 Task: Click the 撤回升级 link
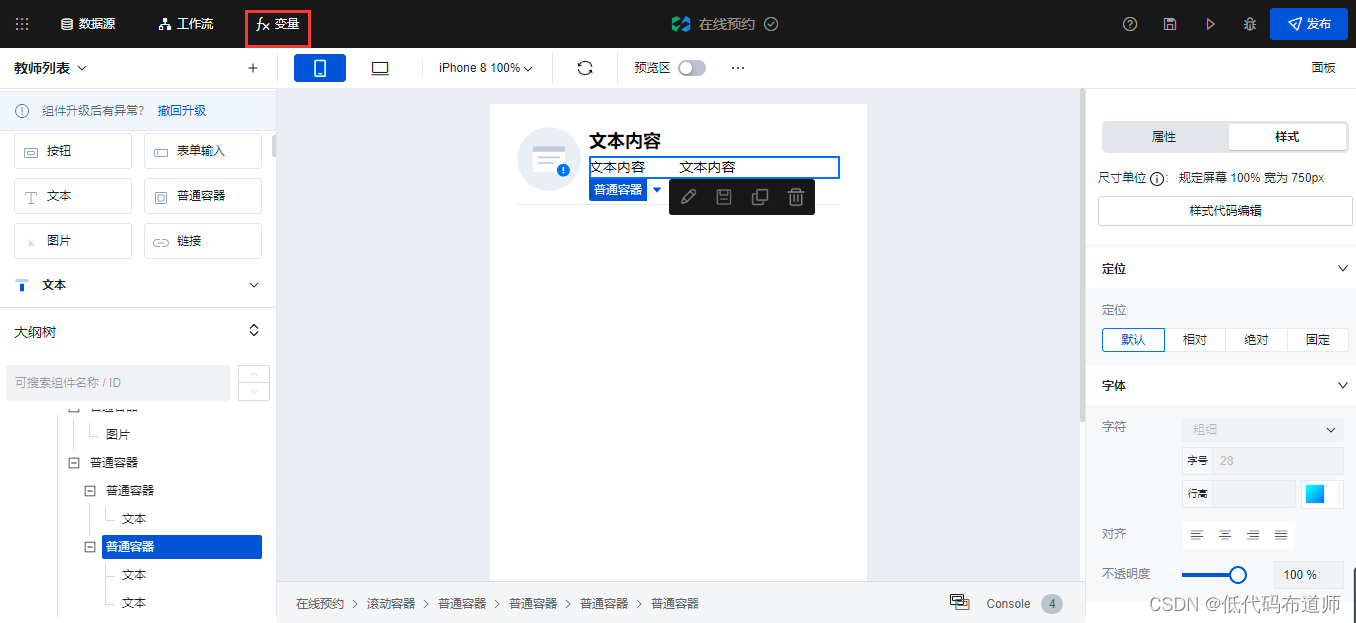click(x=182, y=111)
